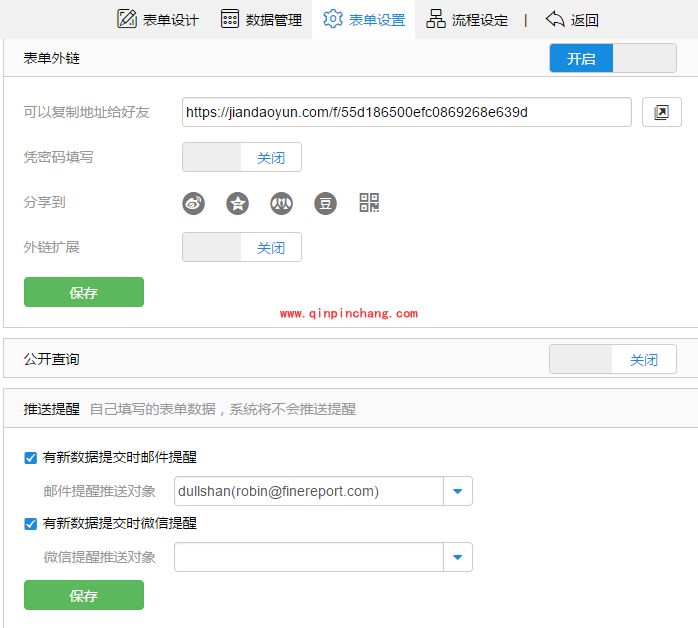Share to Renren icon
Image resolution: width=698 pixels, height=628 pixels.
pos(282,203)
